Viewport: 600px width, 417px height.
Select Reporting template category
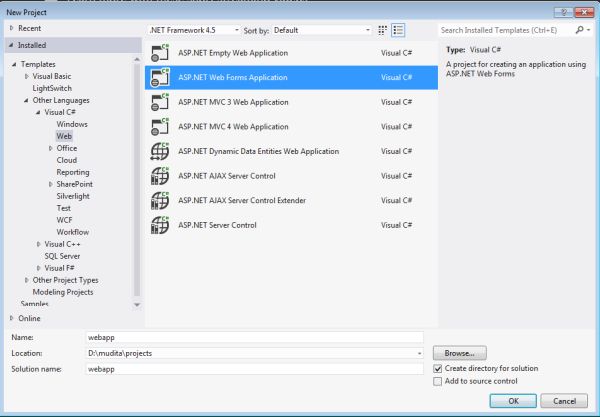73,172
